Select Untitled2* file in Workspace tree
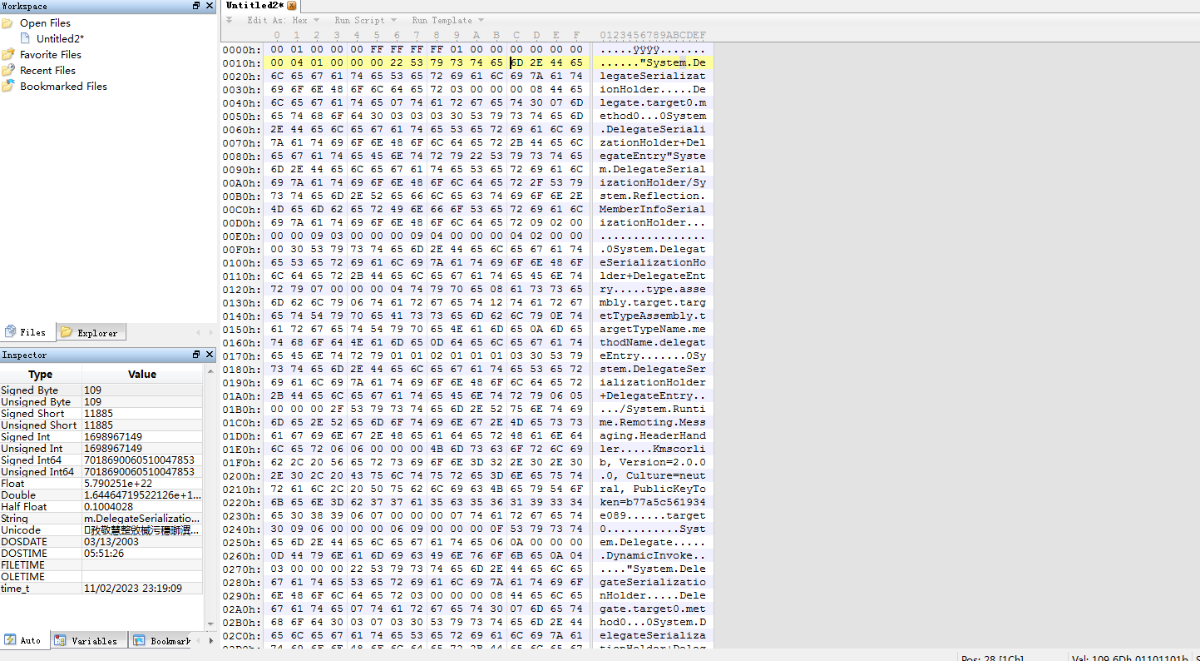 pyautogui.click(x=59, y=38)
